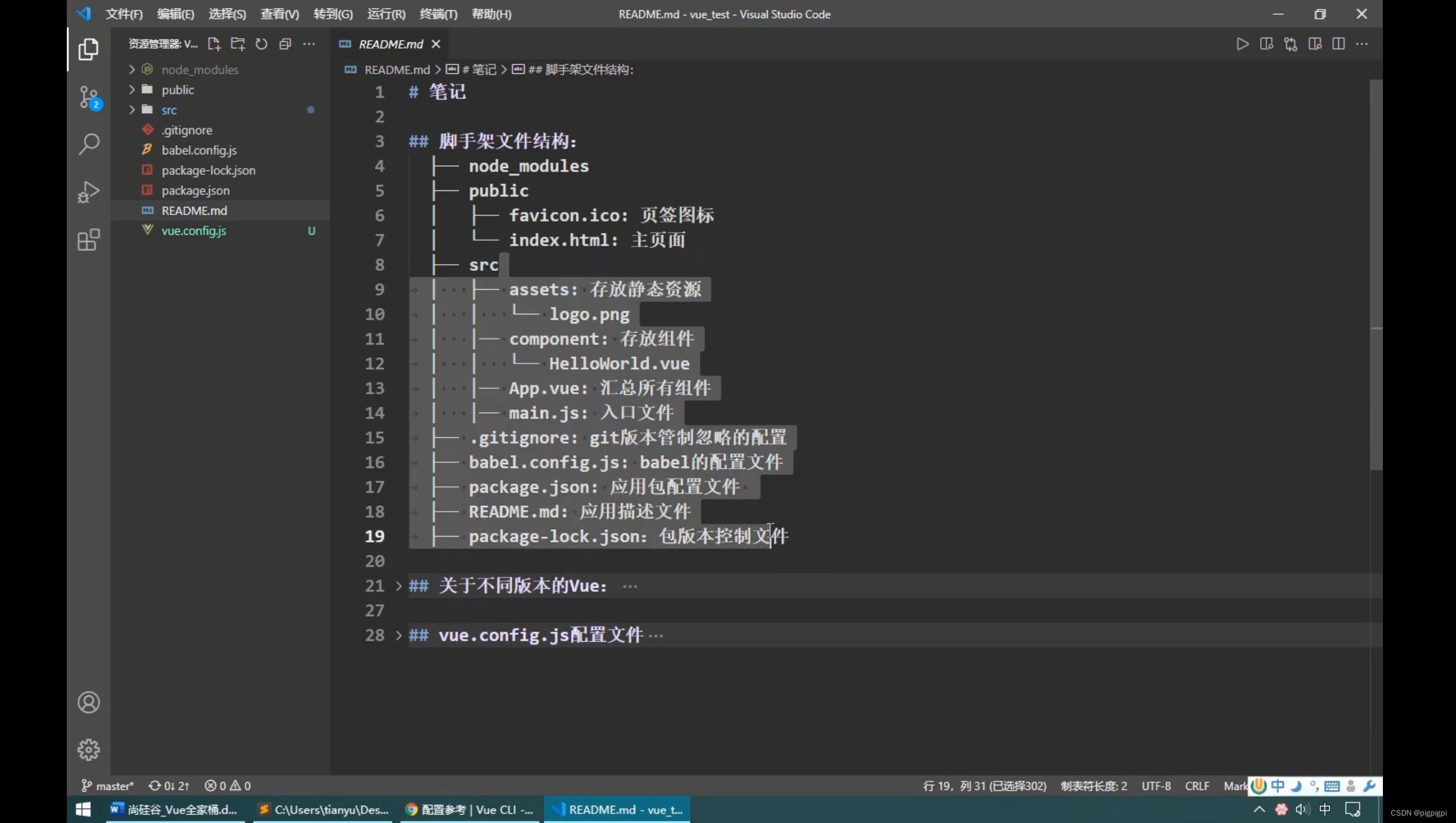
Task: Close the README.md editor tab
Action: [436, 44]
